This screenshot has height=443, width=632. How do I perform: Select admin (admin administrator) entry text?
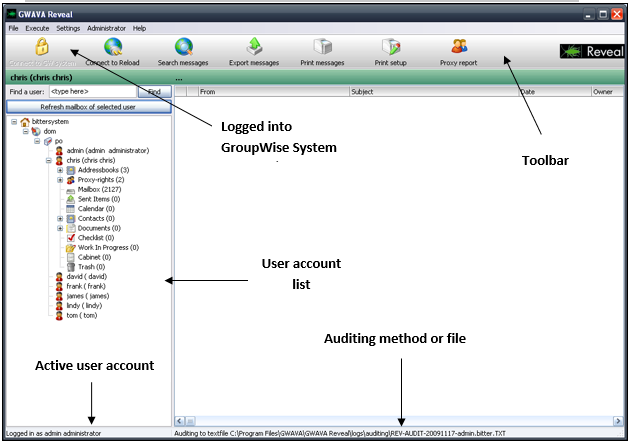pyautogui.click(x=108, y=151)
